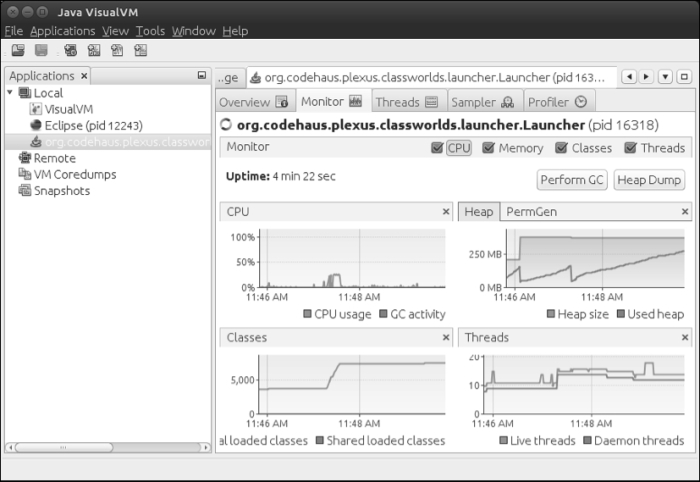Switch to the Overview tab

click(x=254, y=102)
